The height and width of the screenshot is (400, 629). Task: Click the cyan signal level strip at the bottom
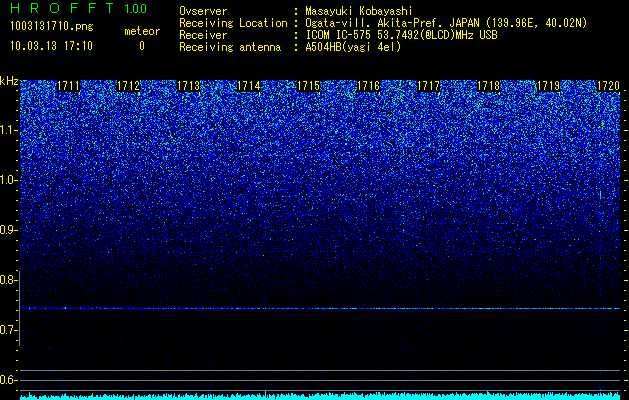320,396
